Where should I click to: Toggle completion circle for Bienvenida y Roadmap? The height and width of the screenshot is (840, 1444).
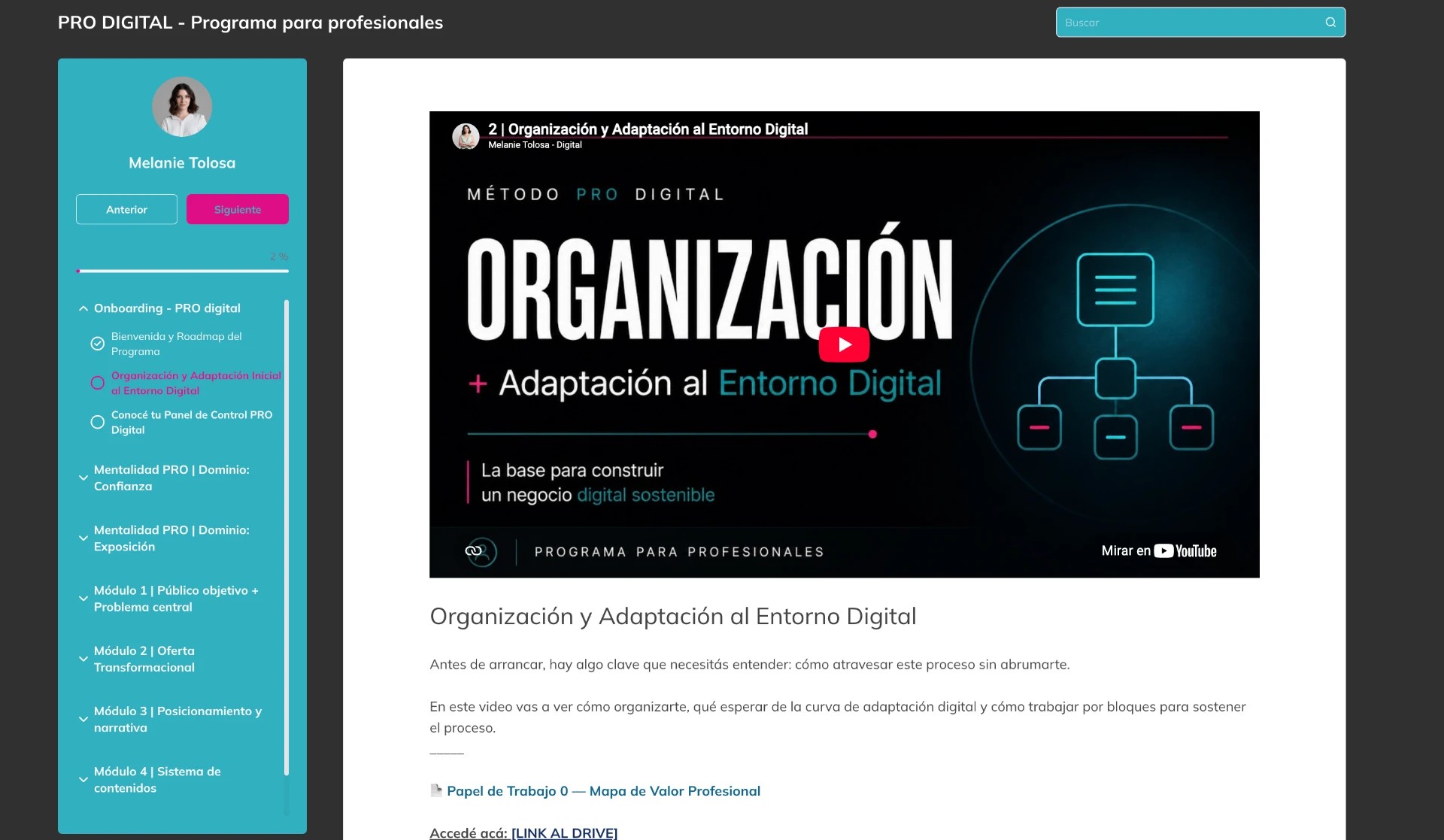point(97,344)
